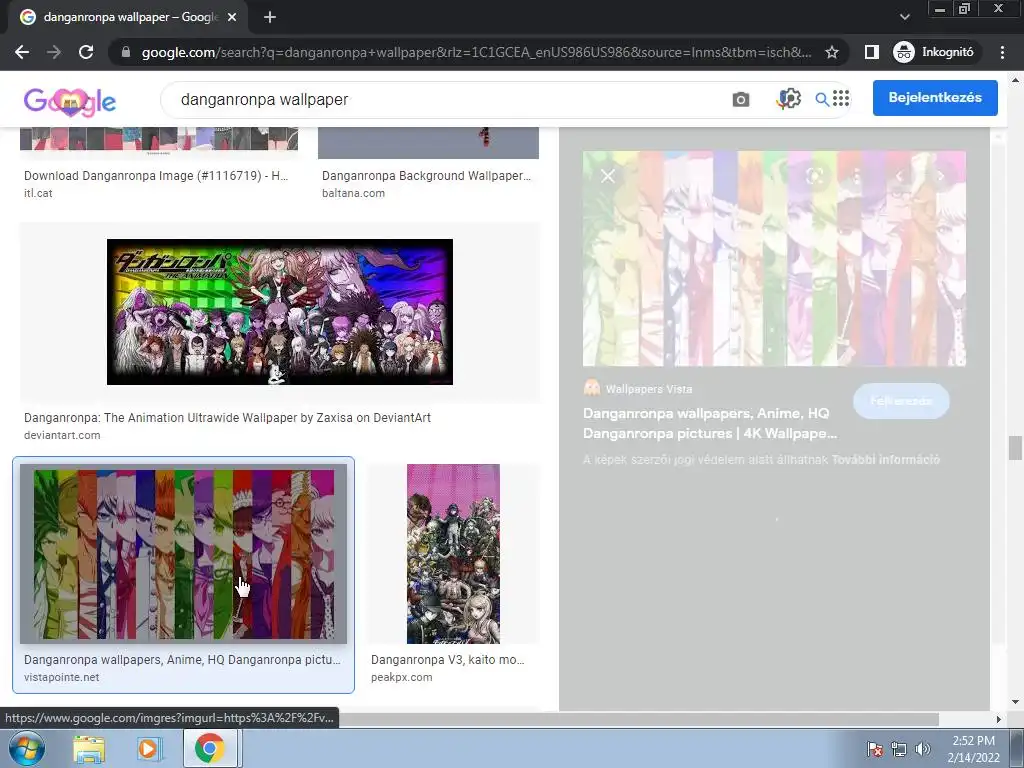Search by image with the camera icon
Screen dimensions: 1024x768
741,99
